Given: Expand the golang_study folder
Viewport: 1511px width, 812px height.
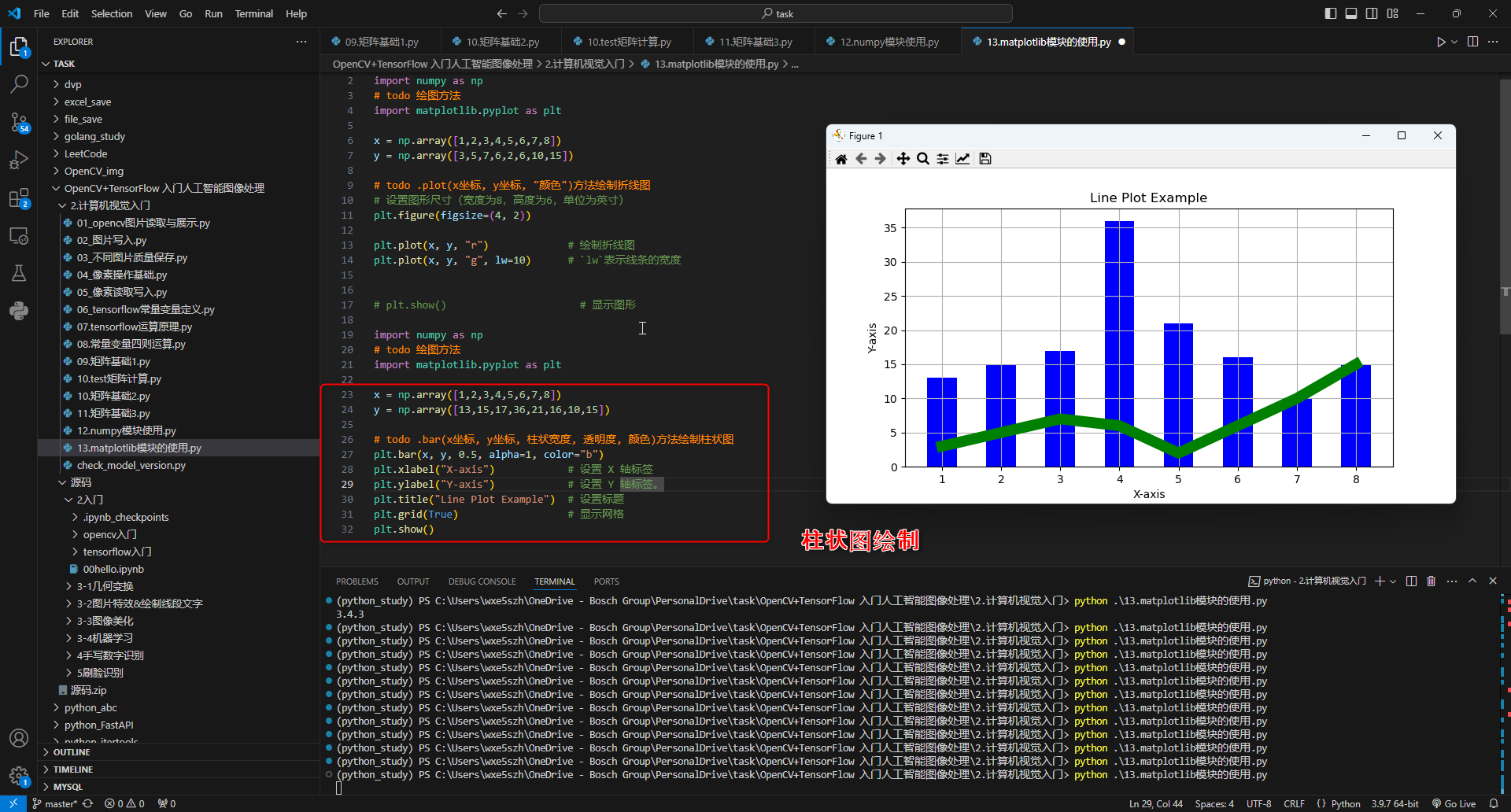Looking at the screenshot, I should tap(94, 136).
